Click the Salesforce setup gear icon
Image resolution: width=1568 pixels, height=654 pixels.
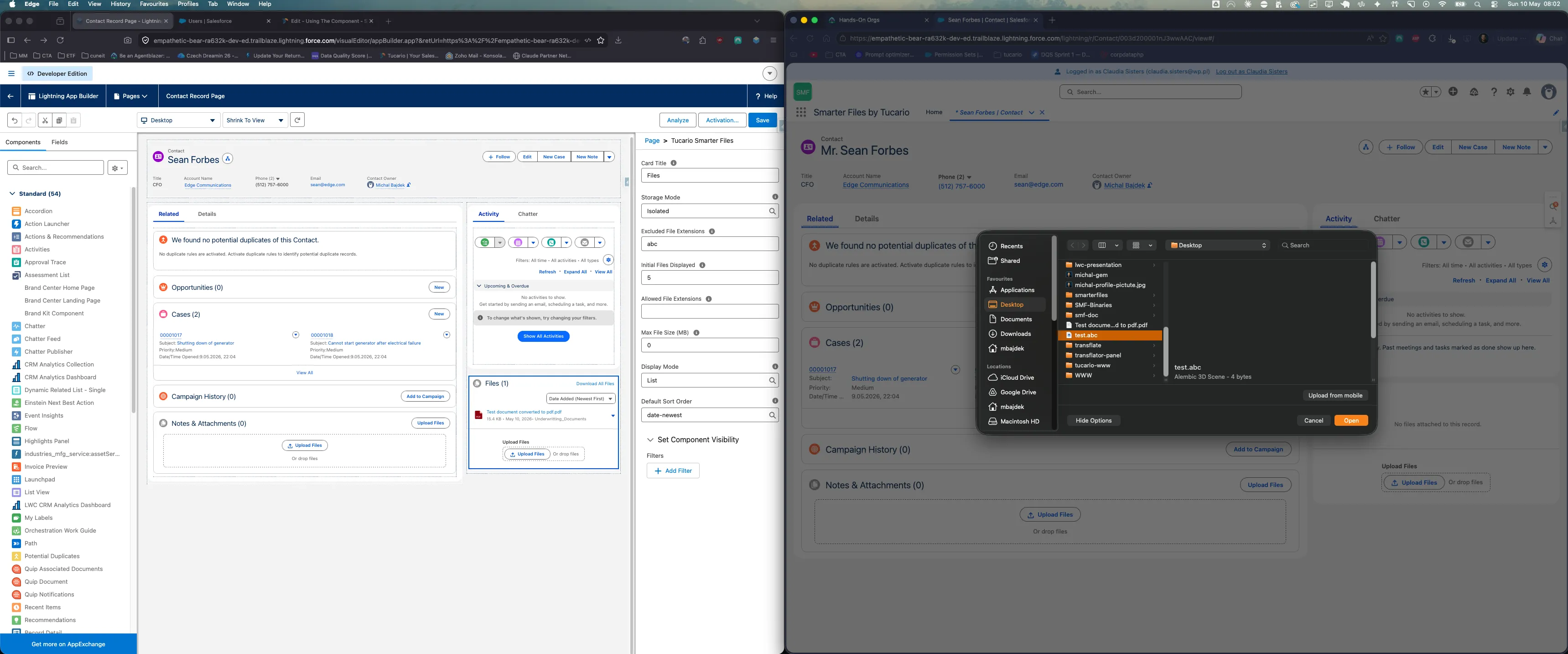[x=1510, y=92]
